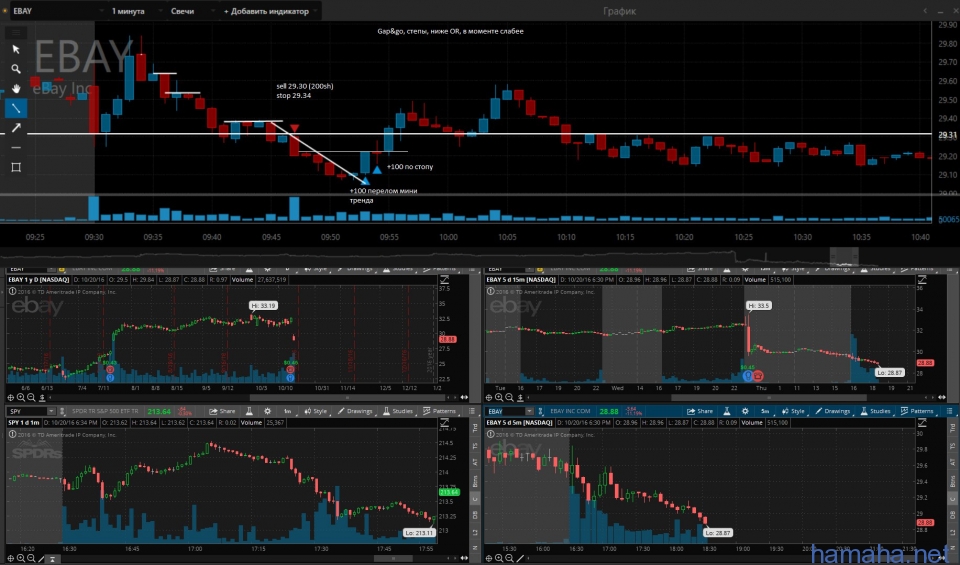This screenshot has height=565, width=960.
Task: Select the rectangle drawing tool
Action: [16, 167]
